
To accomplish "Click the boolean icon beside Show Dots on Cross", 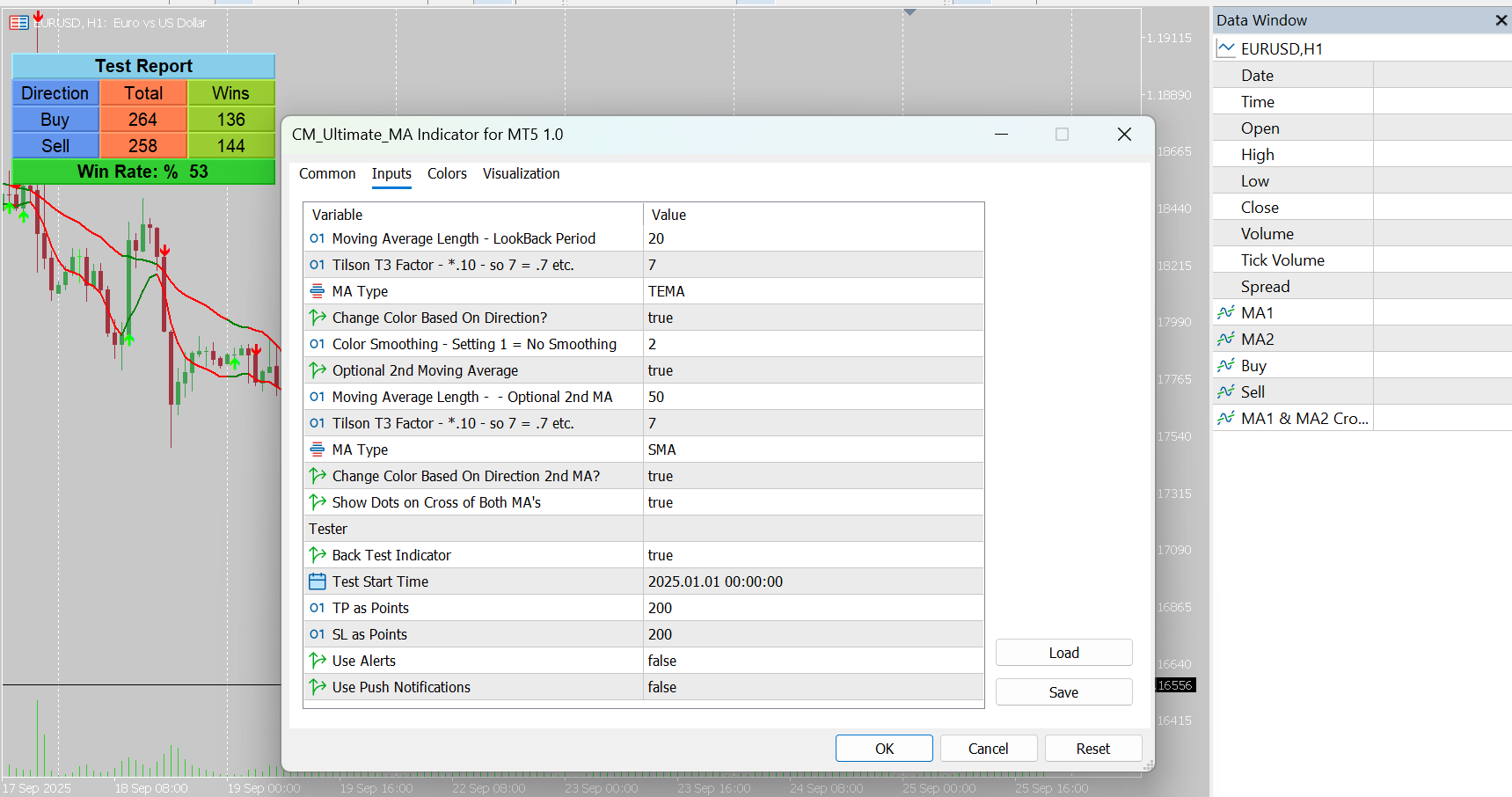I will coord(318,502).
